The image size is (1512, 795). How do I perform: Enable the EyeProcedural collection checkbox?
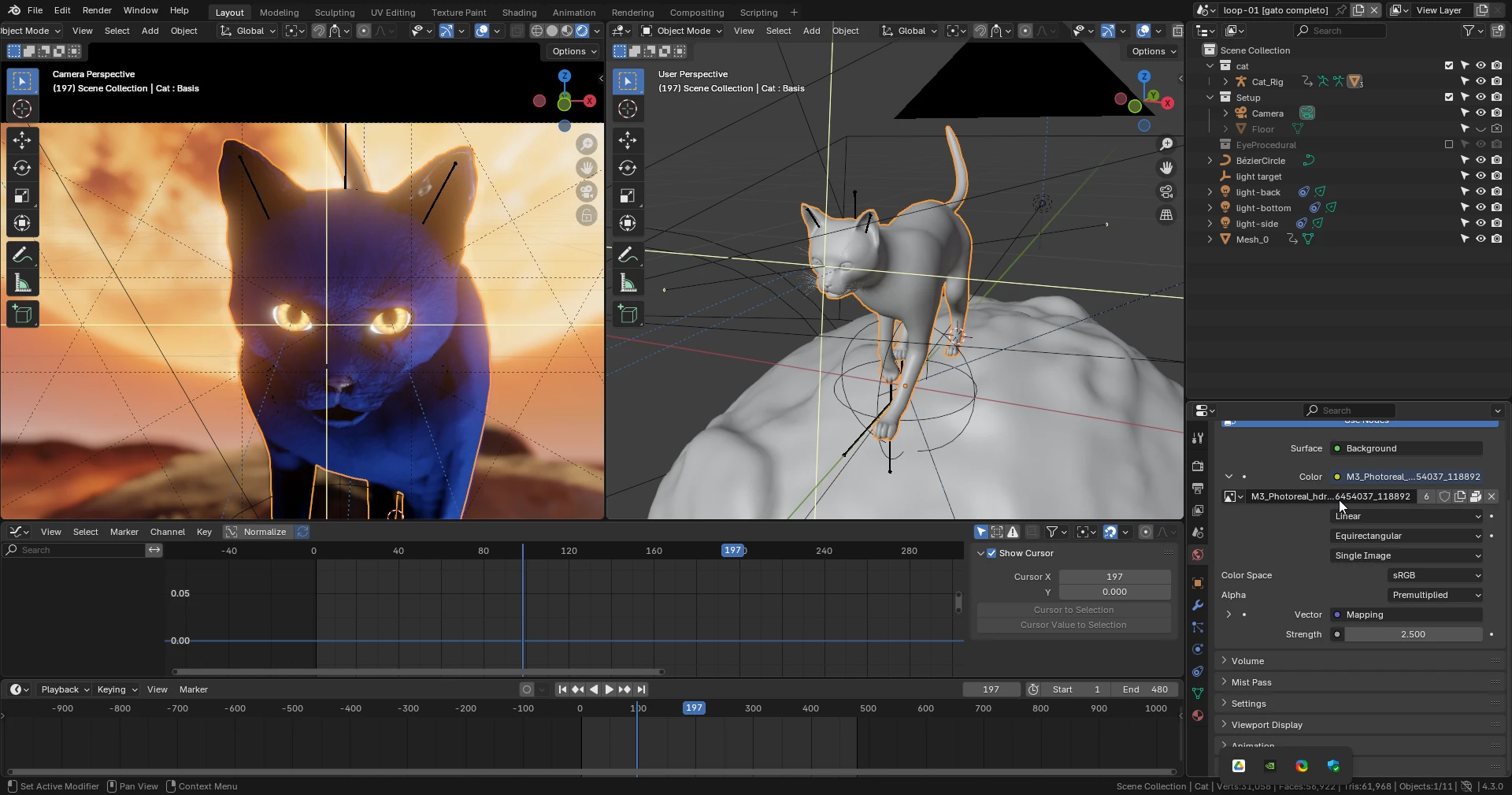click(x=1449, y=145)
